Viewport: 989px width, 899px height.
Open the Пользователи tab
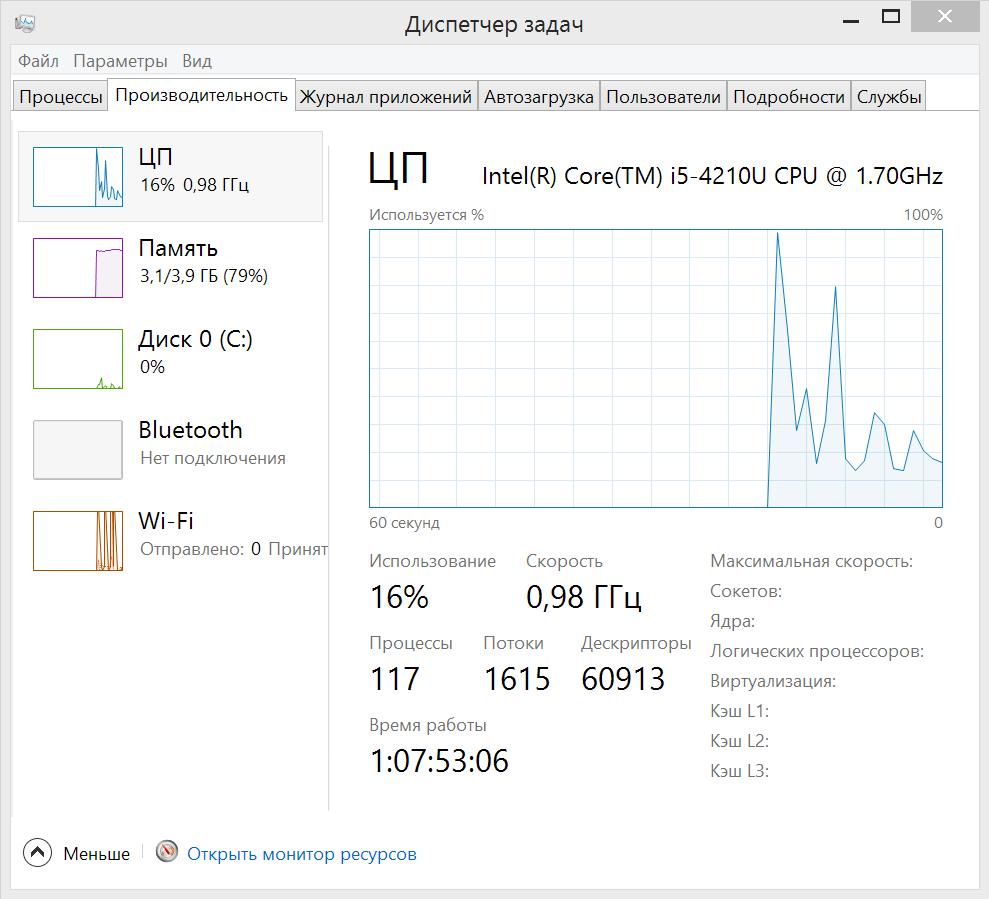coord(663,97)
